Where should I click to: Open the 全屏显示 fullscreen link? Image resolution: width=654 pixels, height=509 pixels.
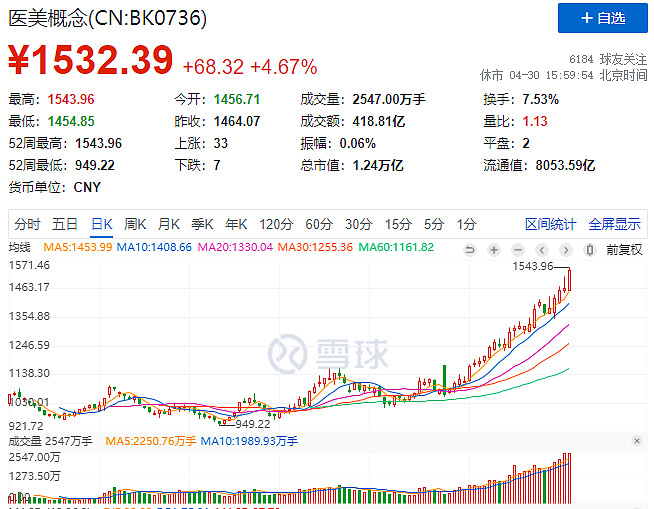(x=614, y=224)
